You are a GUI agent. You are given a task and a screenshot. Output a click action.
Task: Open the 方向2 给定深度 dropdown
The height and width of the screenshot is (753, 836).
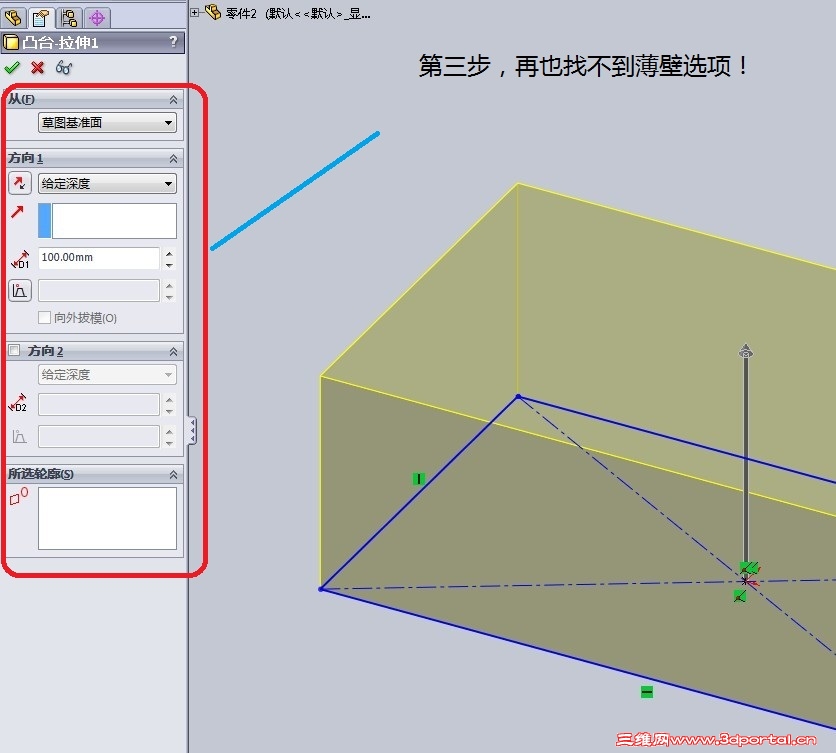click(x=107, y=374)
